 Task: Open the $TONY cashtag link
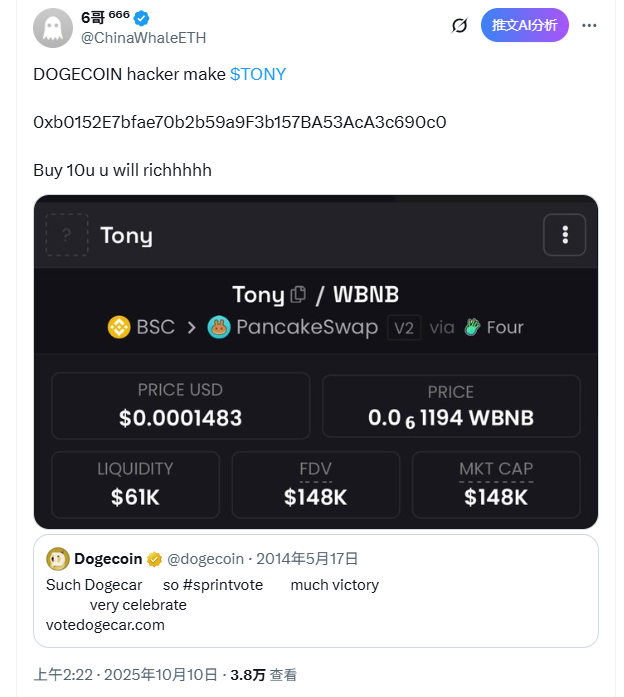[x=258, y=74]
